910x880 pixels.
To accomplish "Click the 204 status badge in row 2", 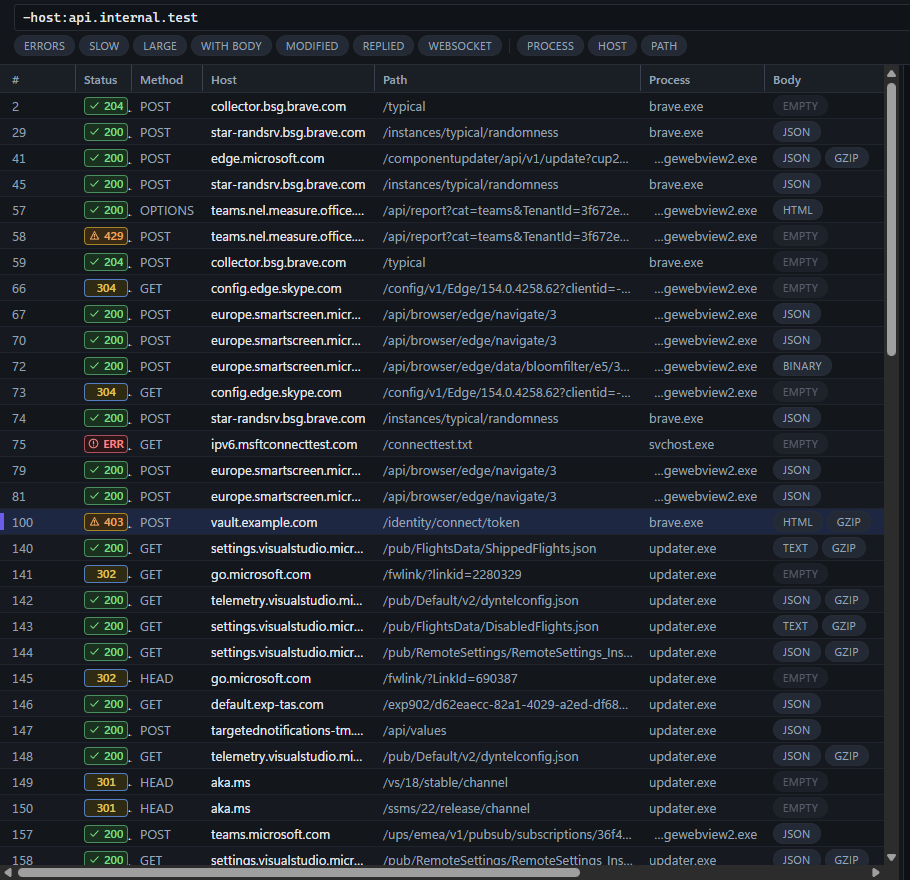I will 106,106.
